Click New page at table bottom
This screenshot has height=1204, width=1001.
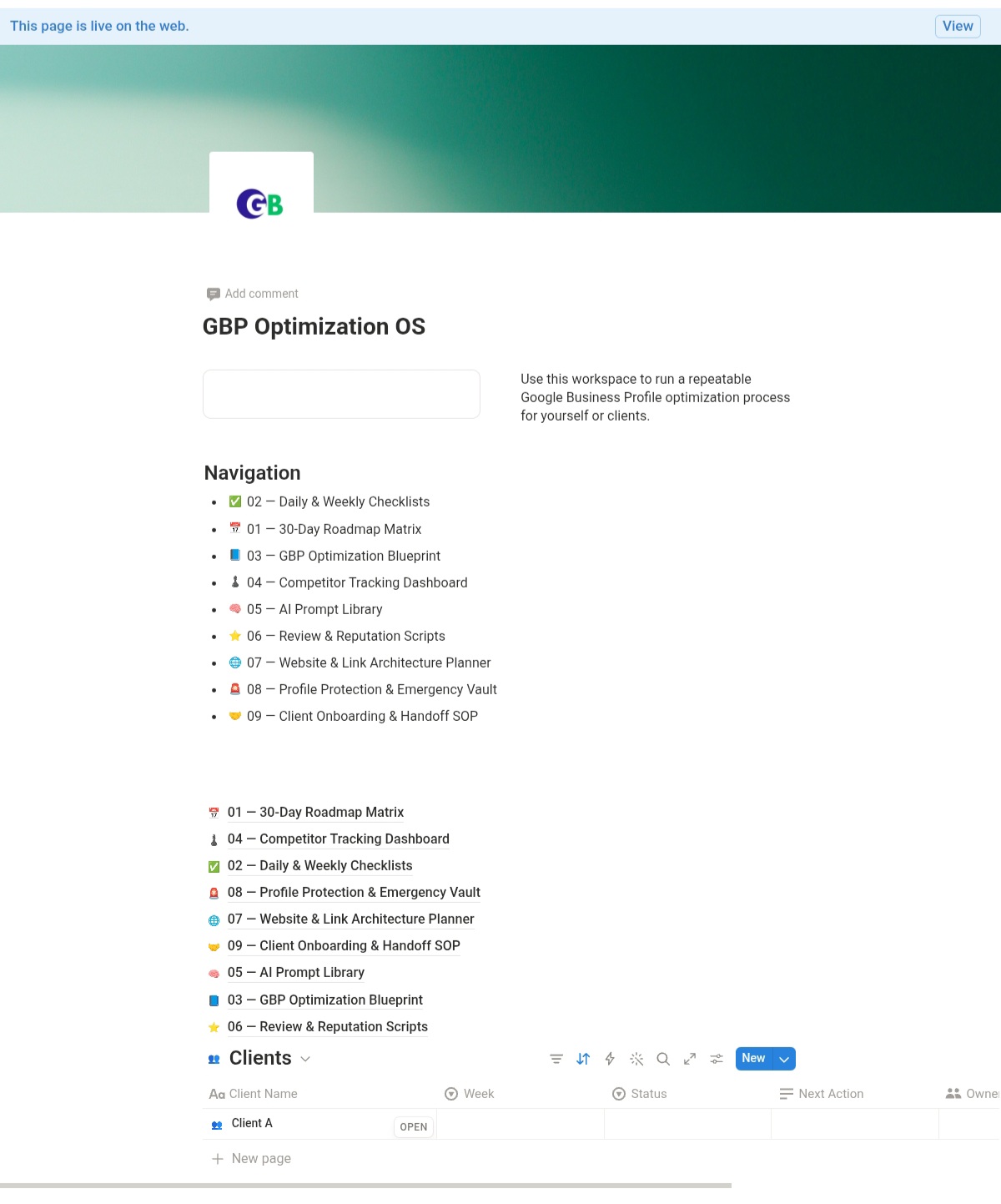click(x=251, y=1159)
